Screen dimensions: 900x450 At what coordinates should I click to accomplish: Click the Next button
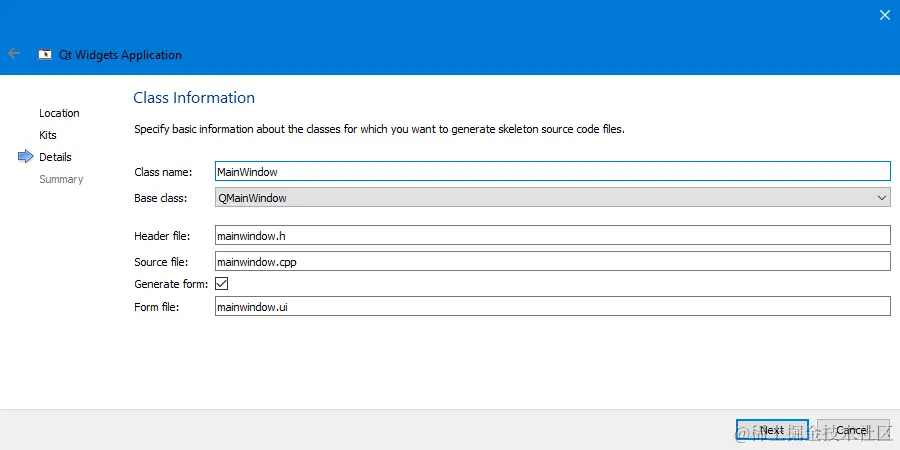[x=772, y=430]
